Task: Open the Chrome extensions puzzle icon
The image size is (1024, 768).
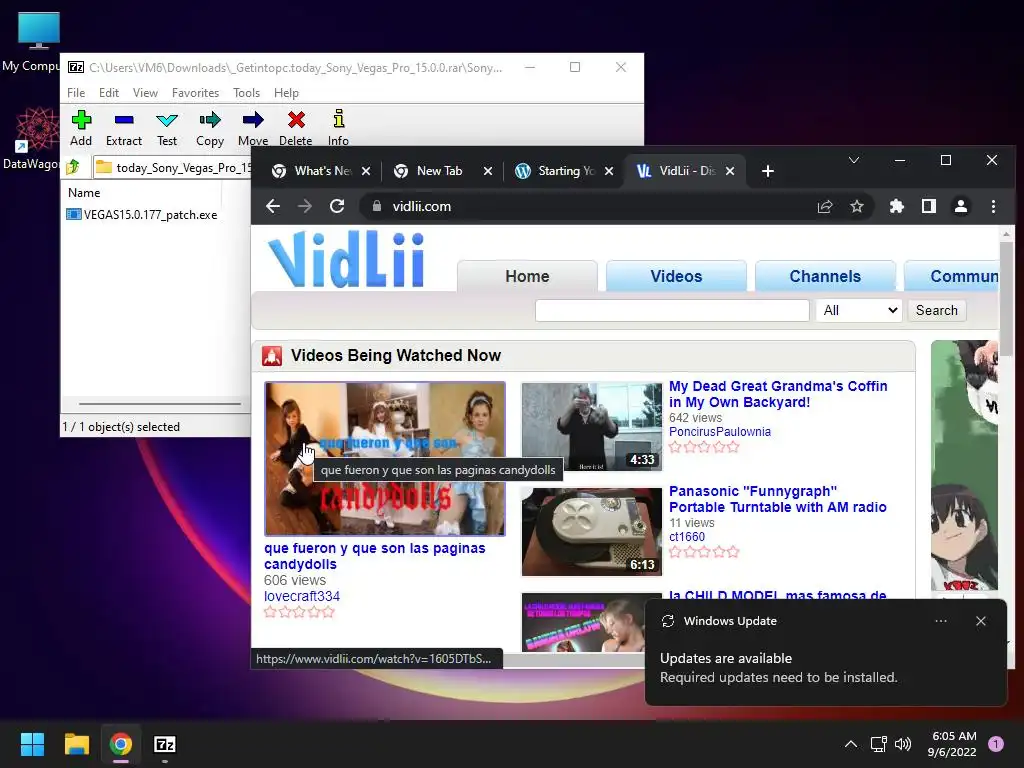Action: 897,206
